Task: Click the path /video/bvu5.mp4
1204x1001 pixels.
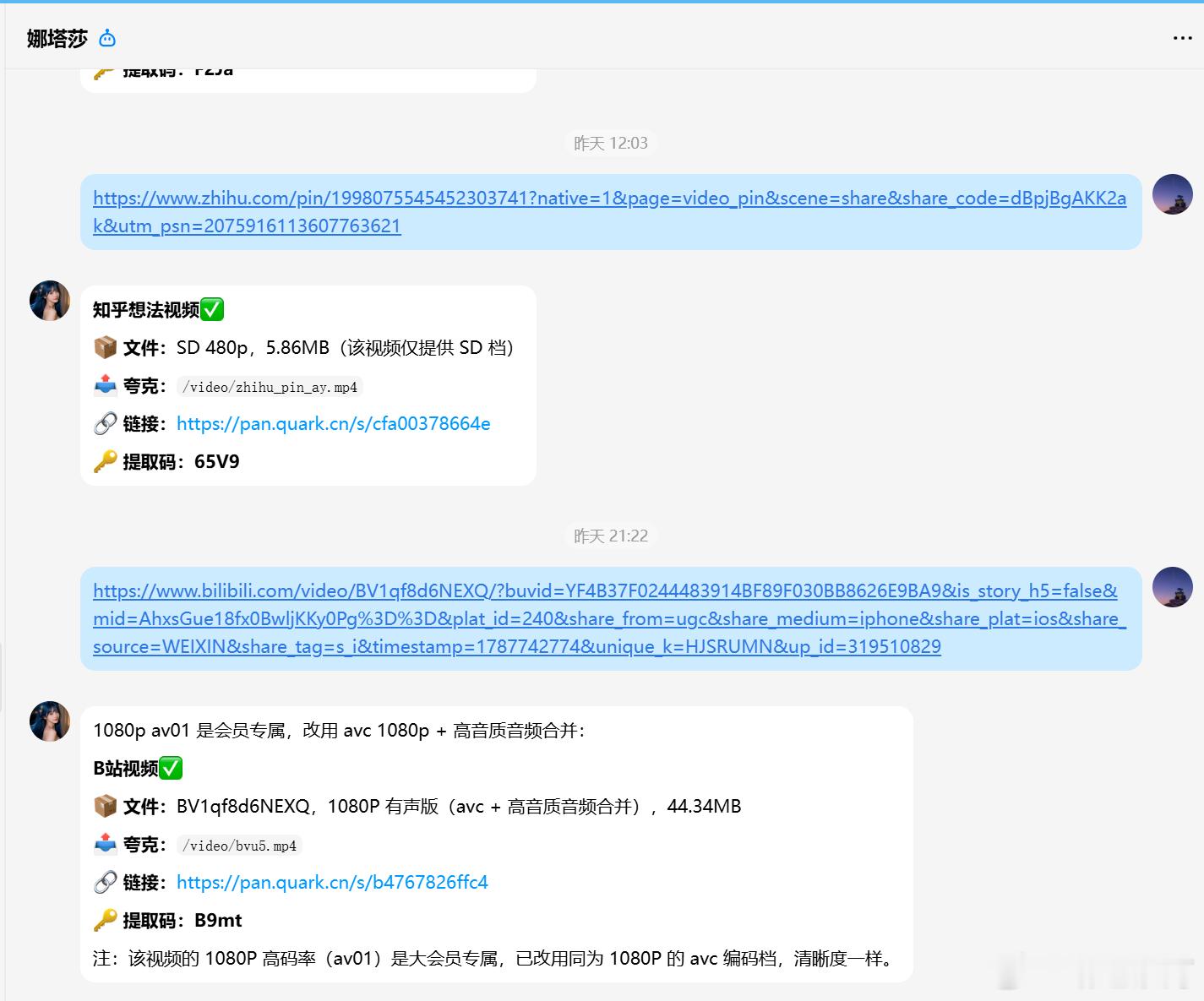Action: pos(240,846)
